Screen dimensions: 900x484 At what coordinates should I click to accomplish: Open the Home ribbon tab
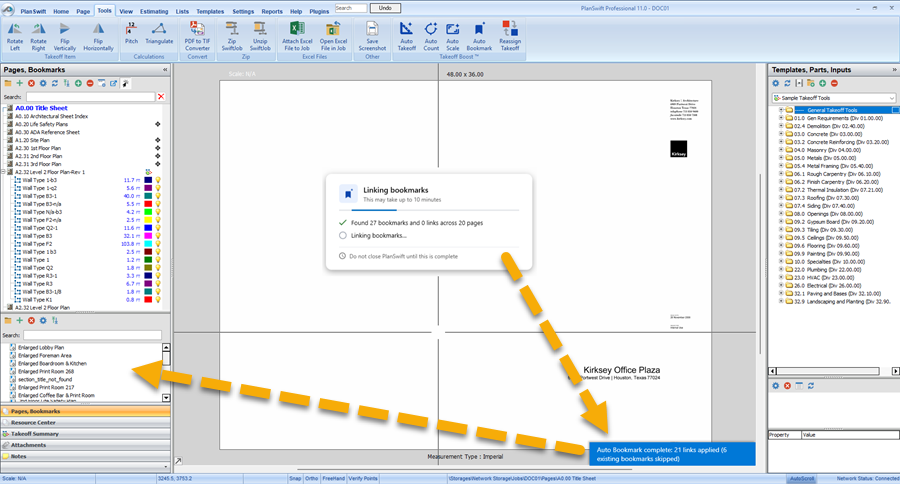tap(61, 11)
